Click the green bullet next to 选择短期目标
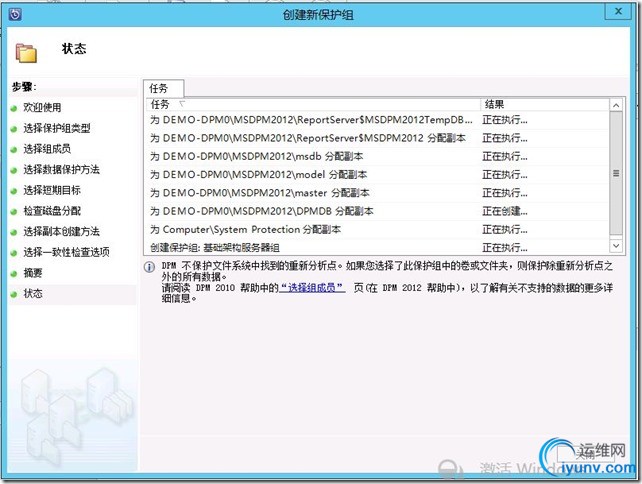Image resolution: width=642 pixels, height=484 pixels. [x=14, y=191]
